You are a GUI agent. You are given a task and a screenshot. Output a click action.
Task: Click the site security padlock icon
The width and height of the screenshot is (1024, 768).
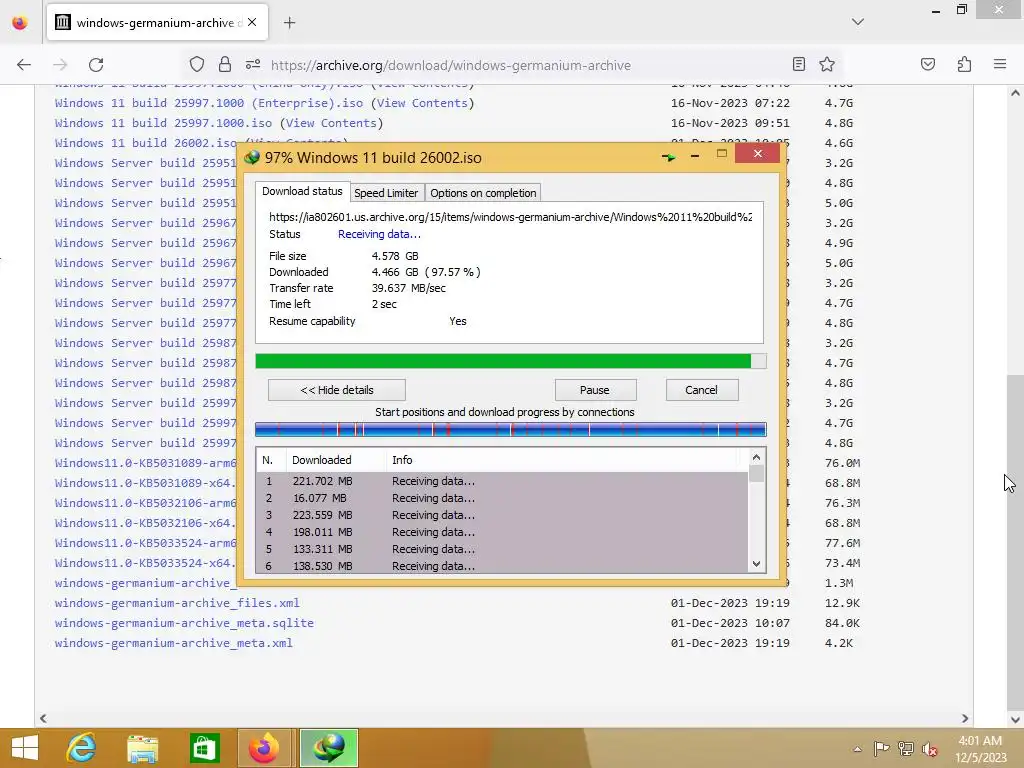225,64
